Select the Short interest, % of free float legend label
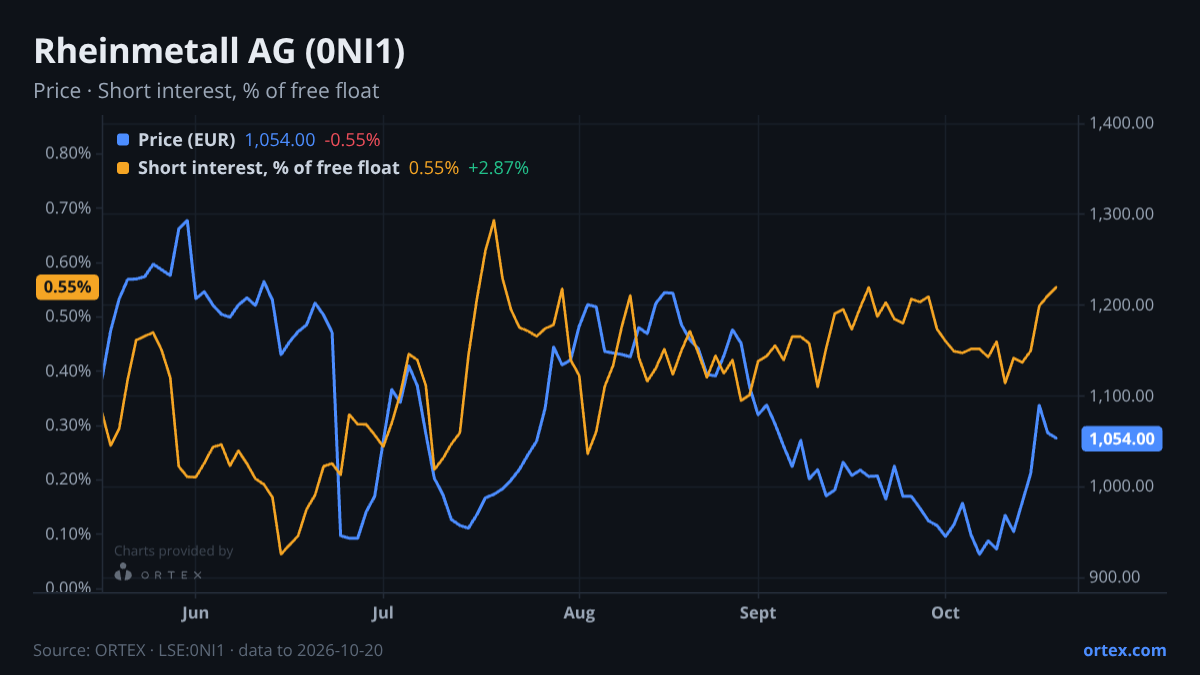Image resolution: width=1200 pixels, height=675 pixels. pos(269,168)
